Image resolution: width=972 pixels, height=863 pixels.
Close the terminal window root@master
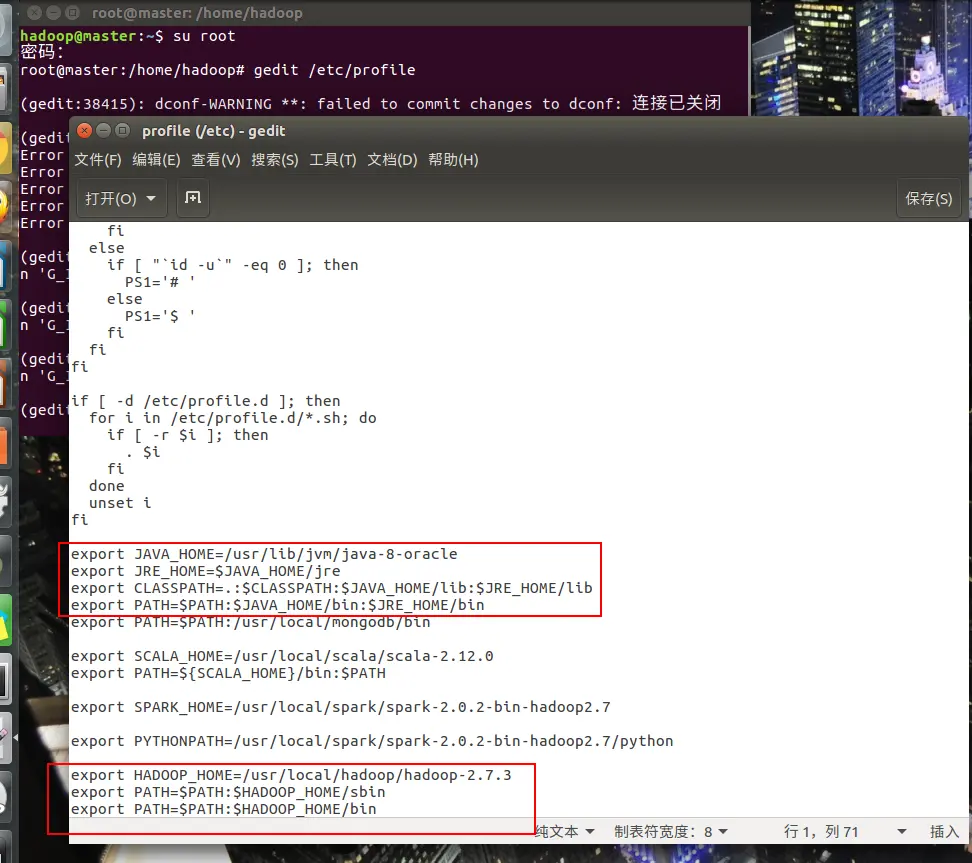[x=35, y=12]
